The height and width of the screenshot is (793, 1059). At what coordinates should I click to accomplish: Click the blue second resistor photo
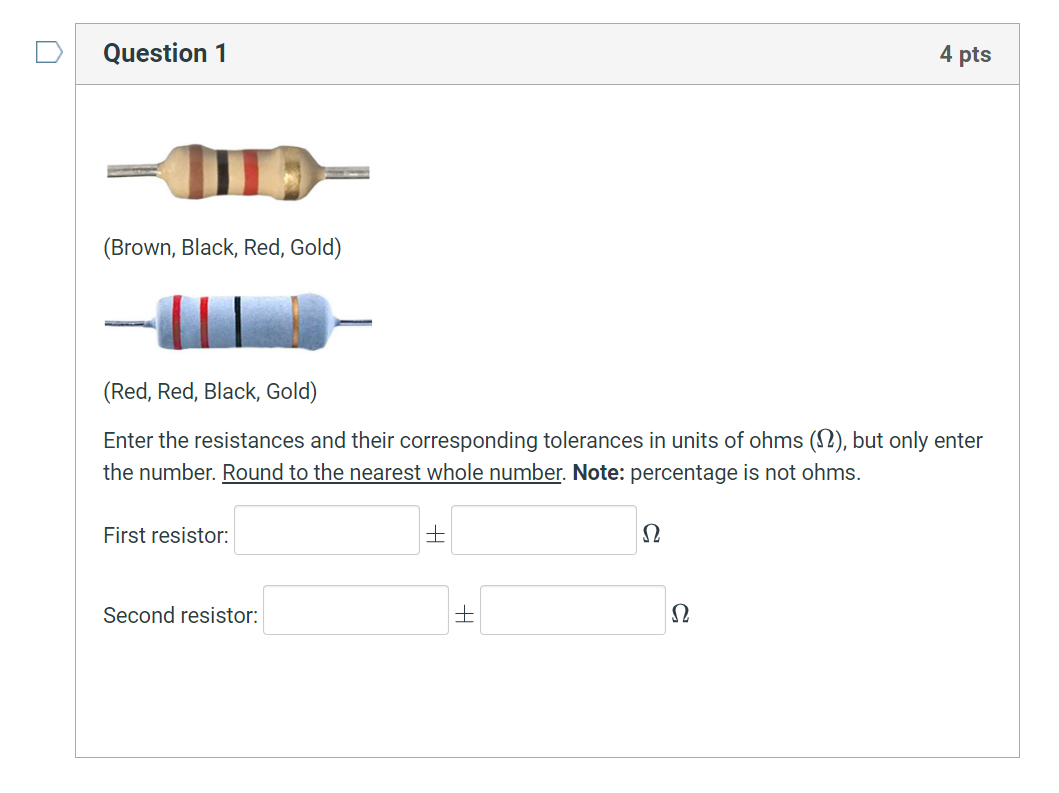237,322
